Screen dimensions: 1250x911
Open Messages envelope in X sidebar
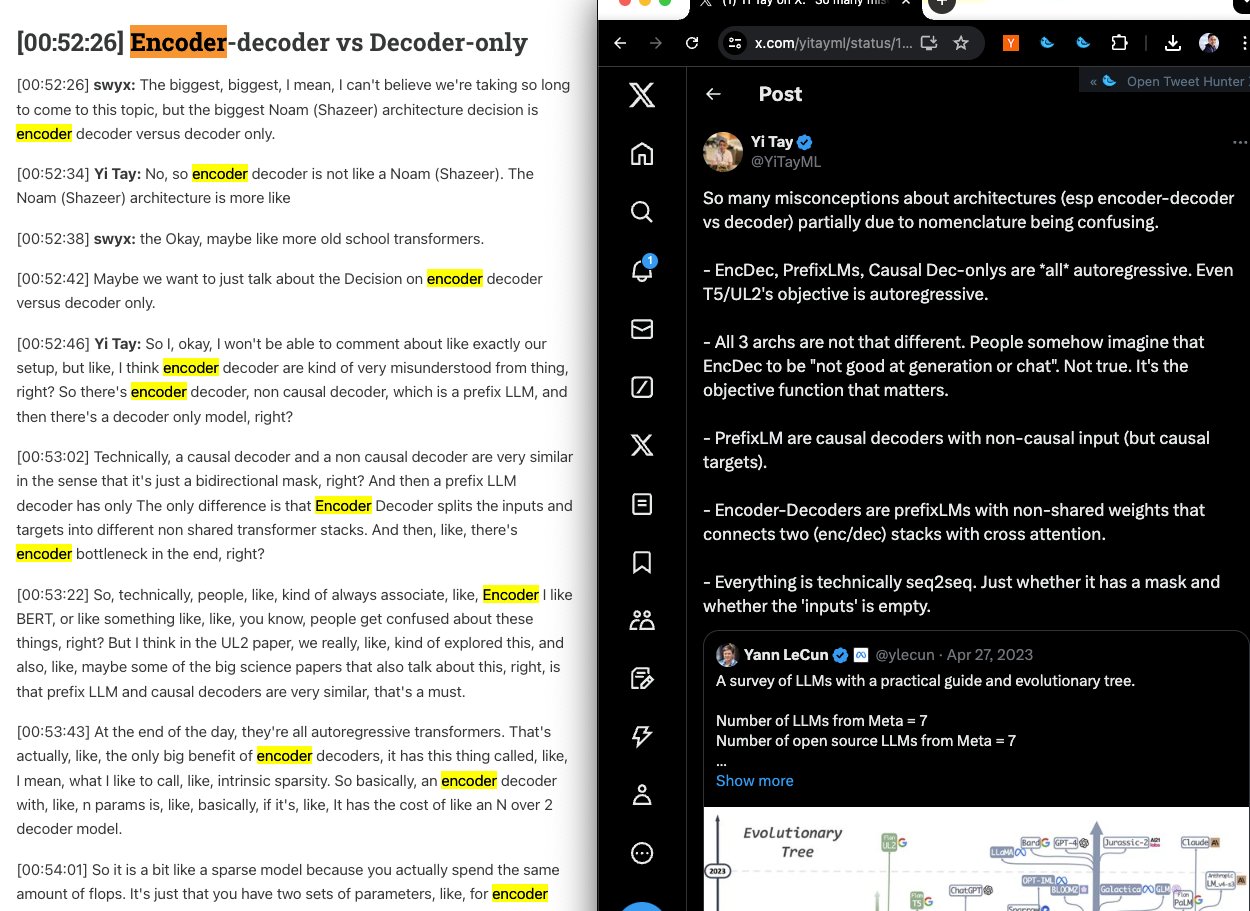[x=642, y=329]
